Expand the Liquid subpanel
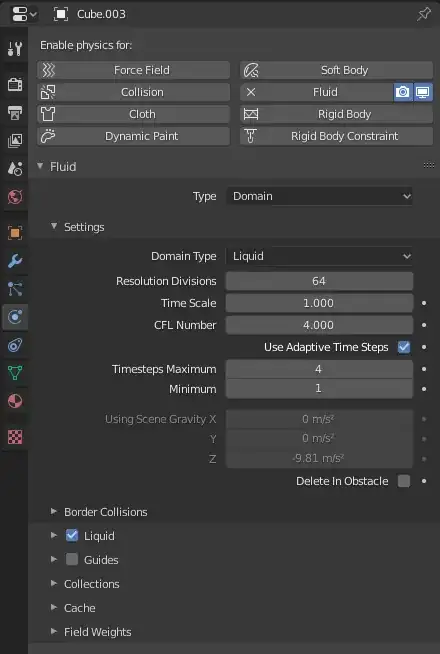 (x=54, y=535)
